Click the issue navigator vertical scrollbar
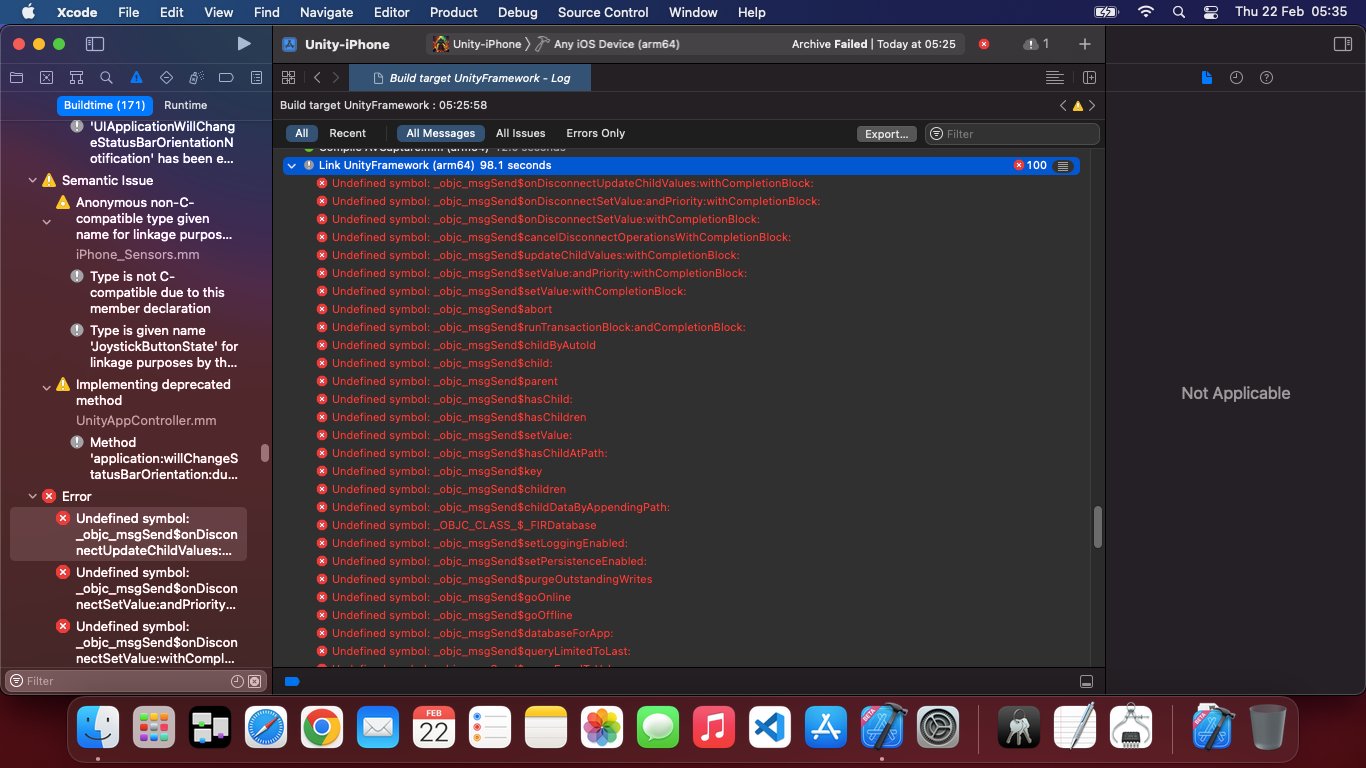1366x768 pixels. click(x=265, y=453)
